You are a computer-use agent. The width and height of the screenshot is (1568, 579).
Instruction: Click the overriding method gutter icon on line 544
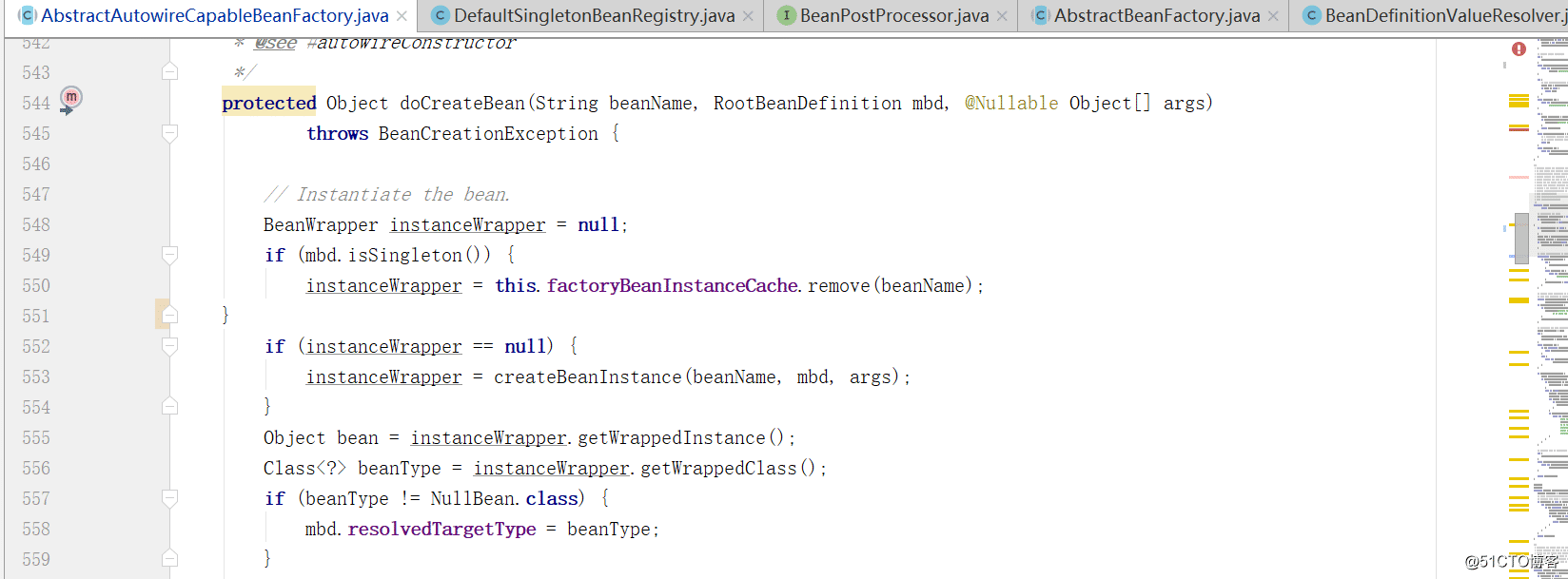click(x=71, y=98)
